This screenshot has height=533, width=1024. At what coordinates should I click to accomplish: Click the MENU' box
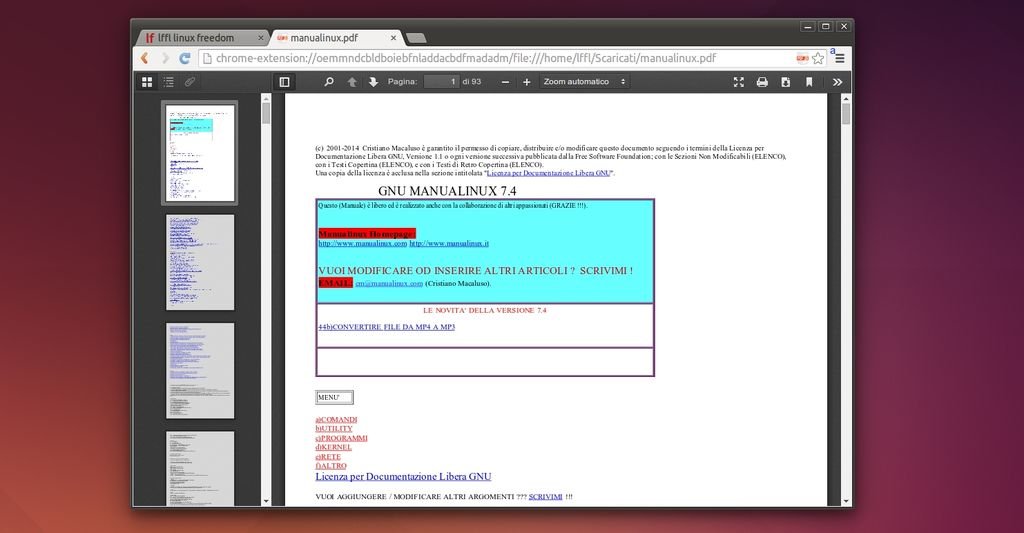click(x=334, y=397)
